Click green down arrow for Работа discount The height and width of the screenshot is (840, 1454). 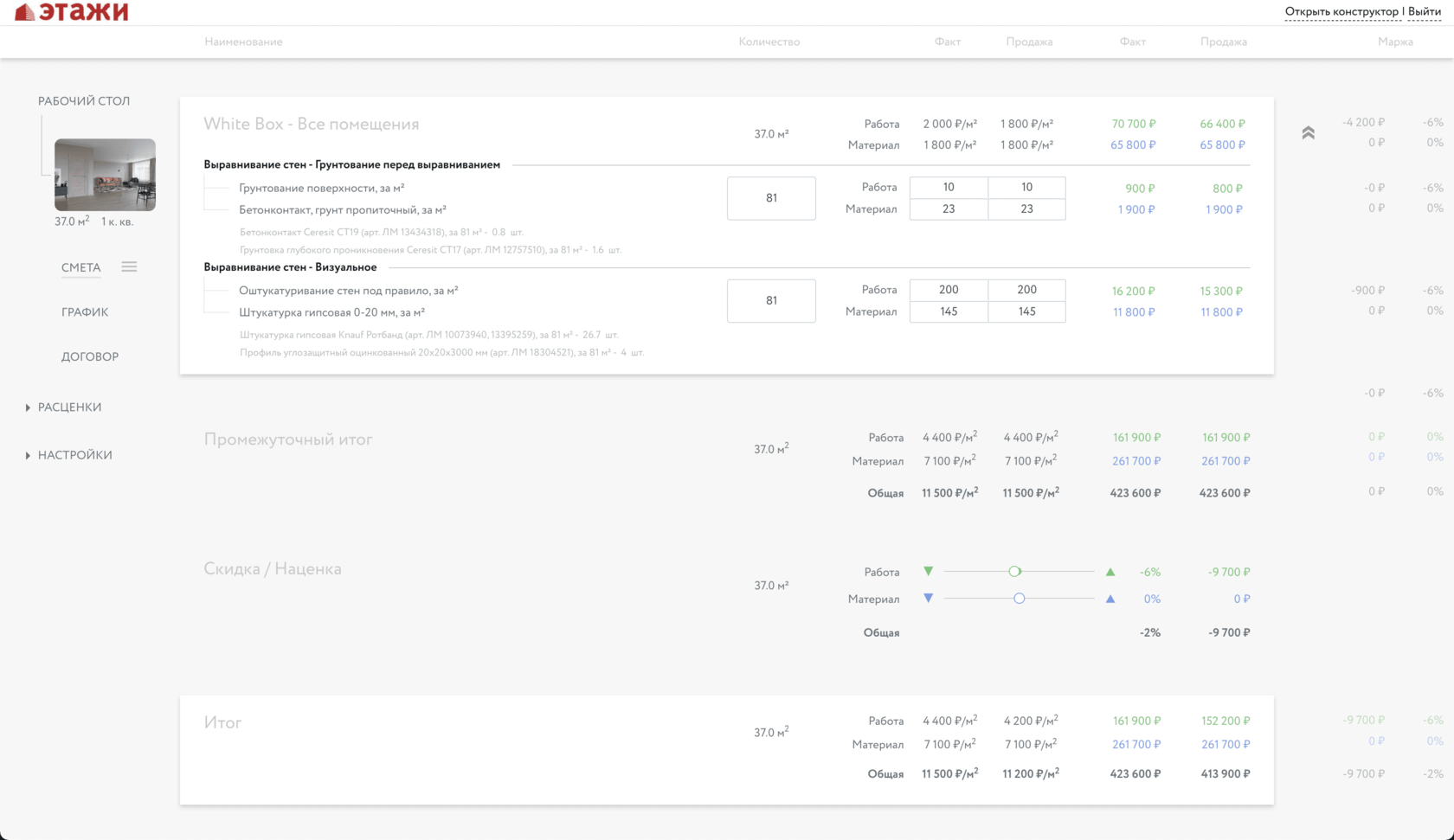(x=928, y=572)
